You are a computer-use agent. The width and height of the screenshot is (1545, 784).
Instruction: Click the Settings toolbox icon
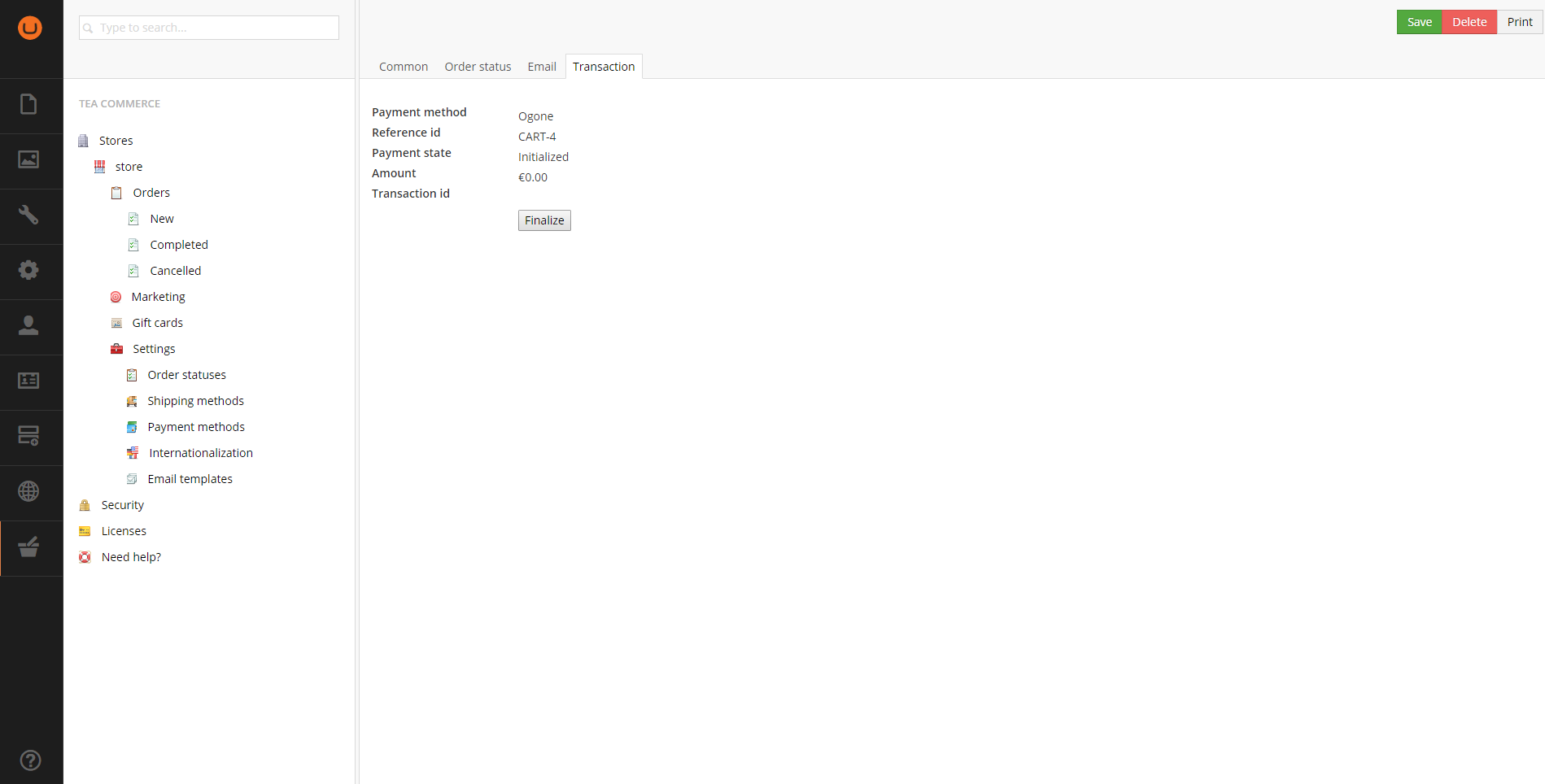coord(116,349)
